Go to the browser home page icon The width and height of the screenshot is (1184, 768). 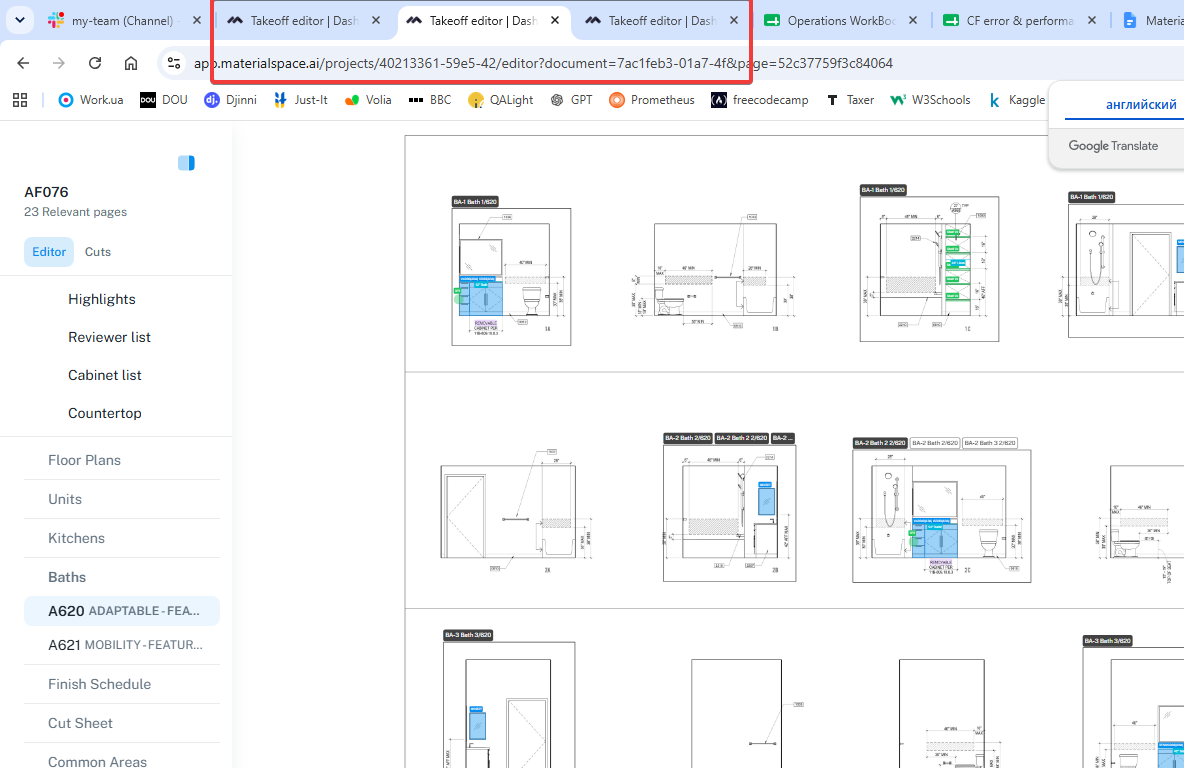click(131, 63)
